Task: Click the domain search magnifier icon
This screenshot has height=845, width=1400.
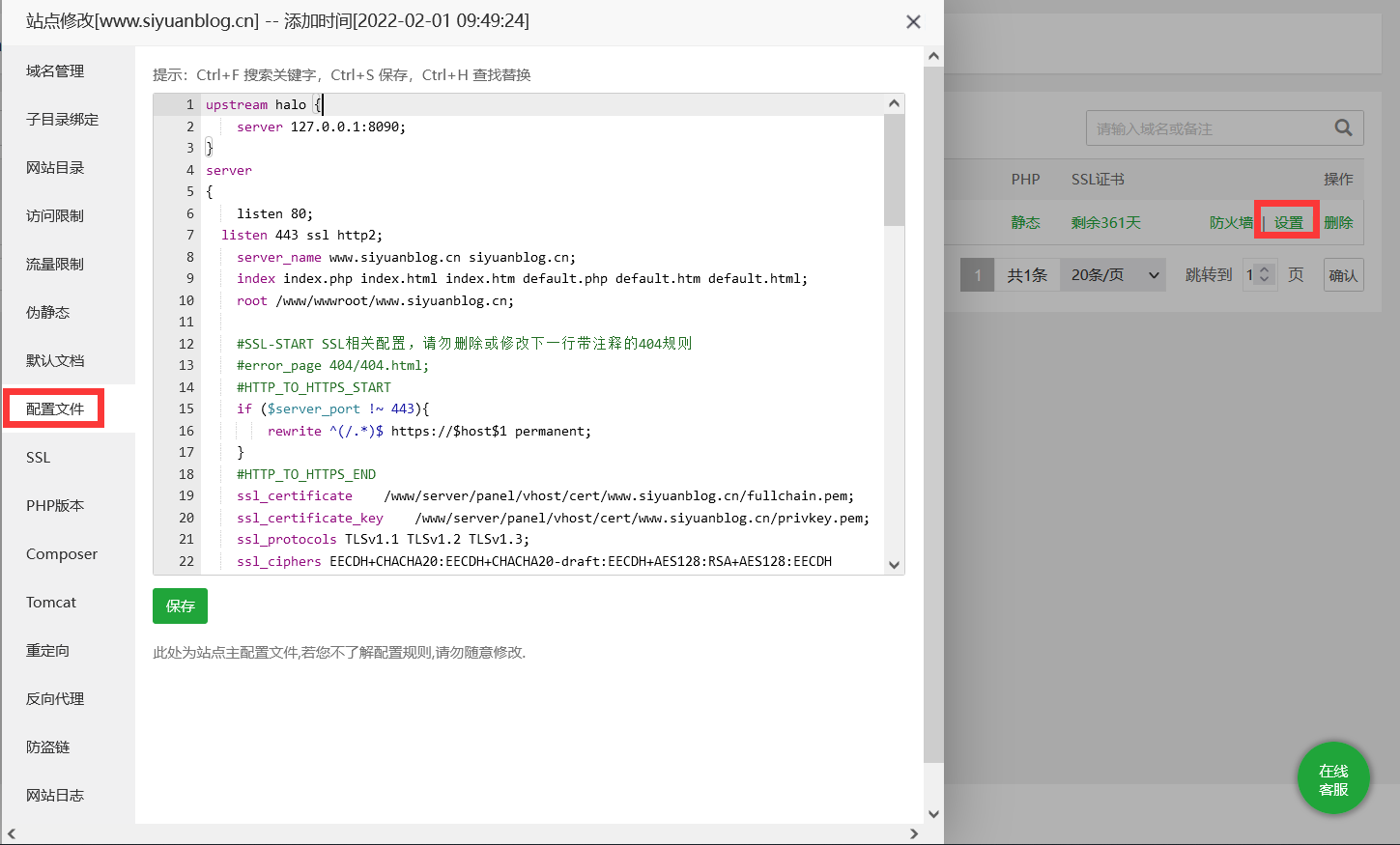Action: [1343, 127]
